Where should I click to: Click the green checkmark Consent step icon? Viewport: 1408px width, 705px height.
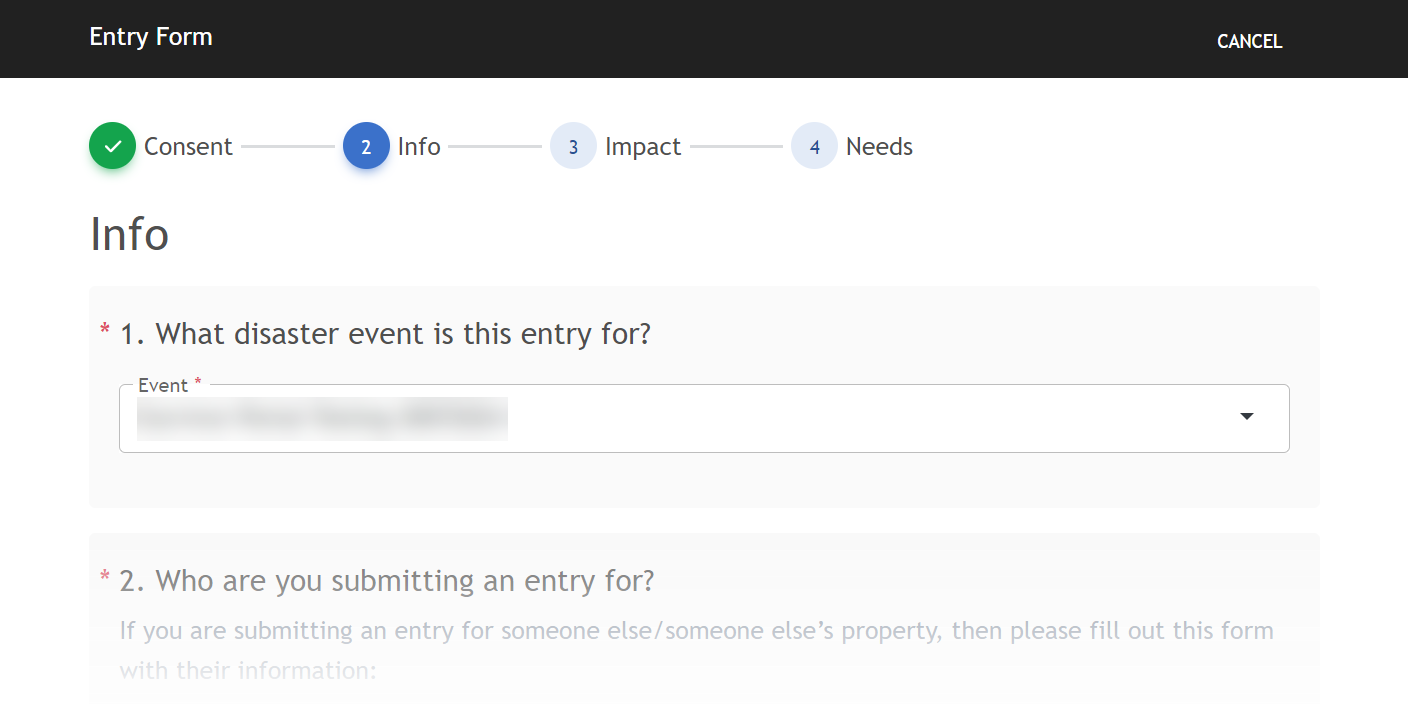(112, 146)
